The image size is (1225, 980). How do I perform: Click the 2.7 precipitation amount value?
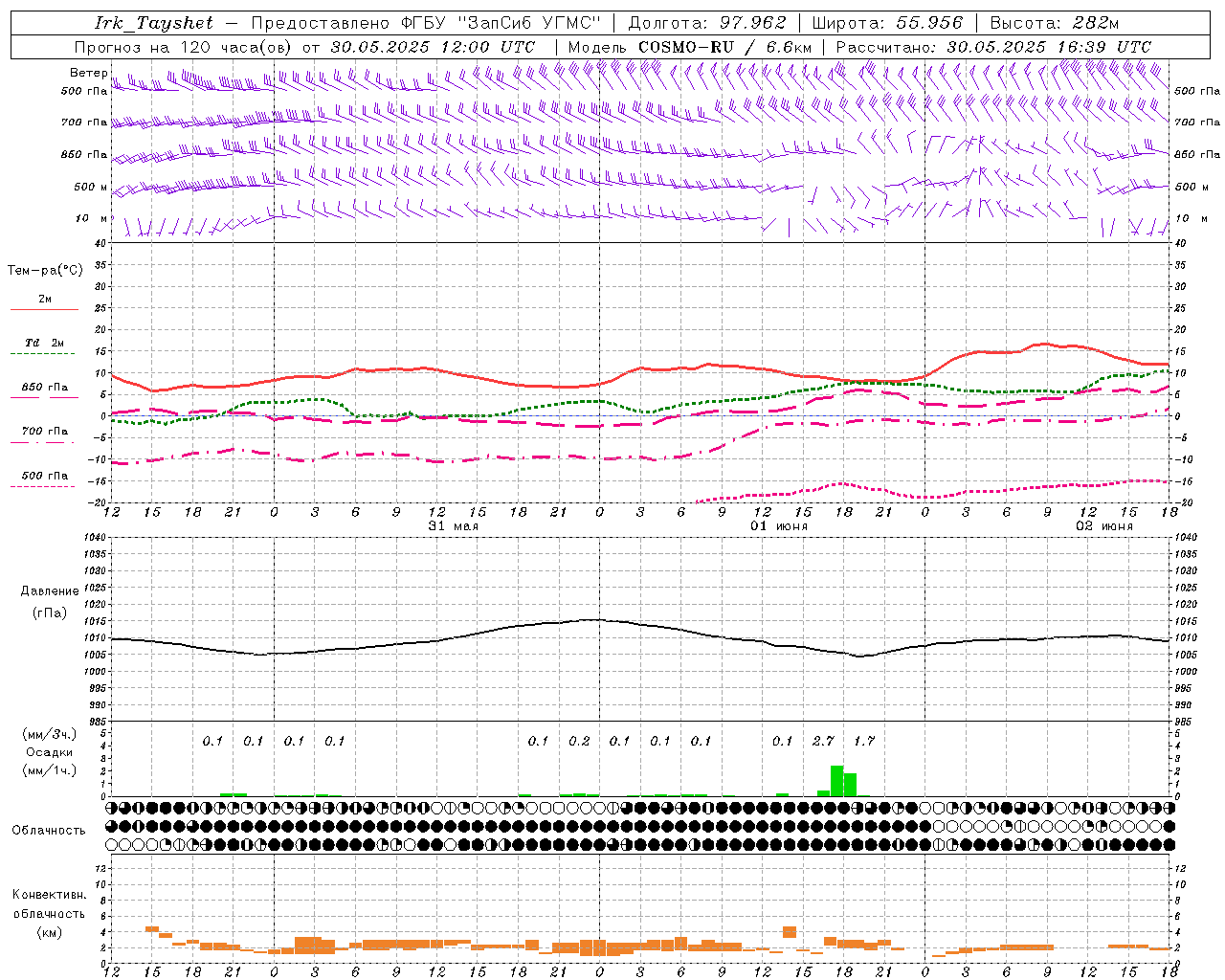coord(823,741)
